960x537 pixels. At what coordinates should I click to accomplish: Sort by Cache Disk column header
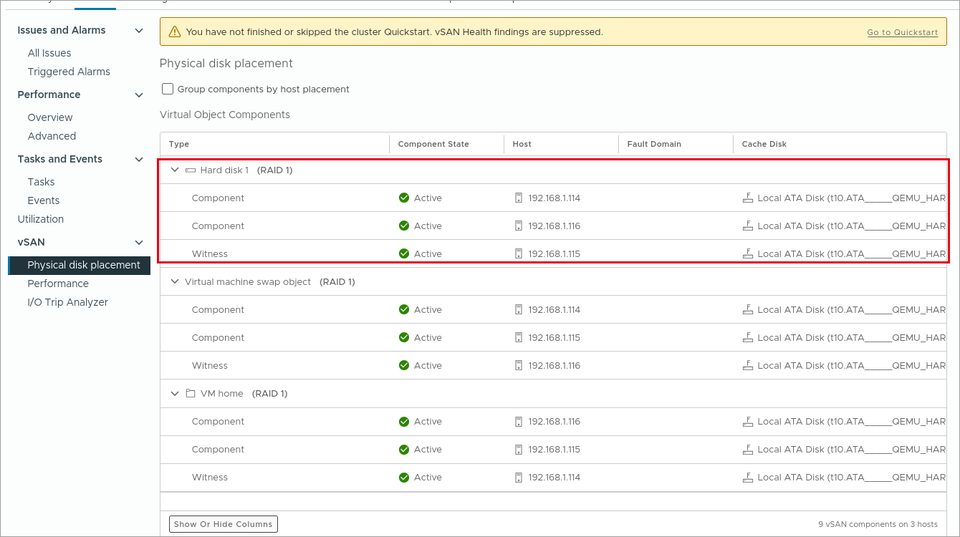click(764, 144)
